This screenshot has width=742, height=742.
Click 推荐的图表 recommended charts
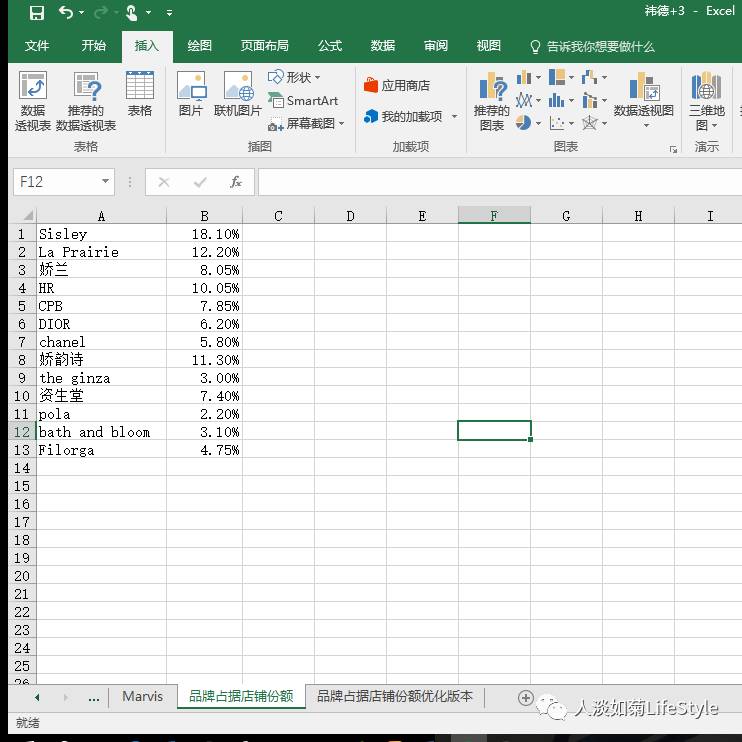(x=492, y=101)
